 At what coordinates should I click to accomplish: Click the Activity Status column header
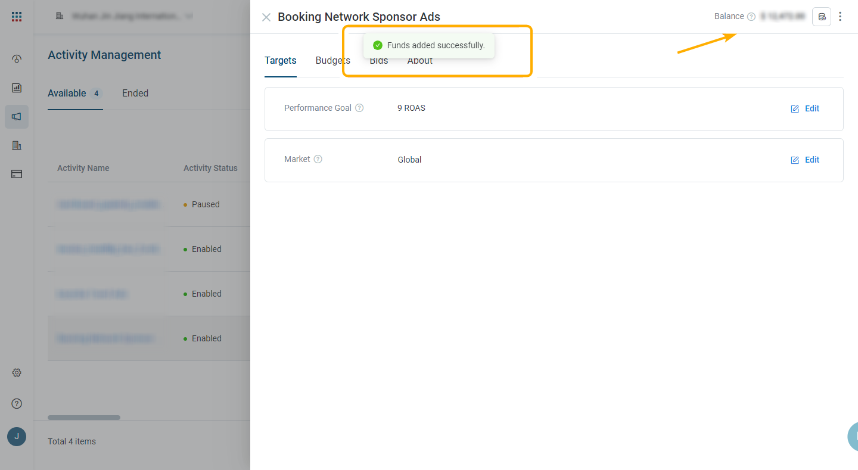tap(210, 168)
